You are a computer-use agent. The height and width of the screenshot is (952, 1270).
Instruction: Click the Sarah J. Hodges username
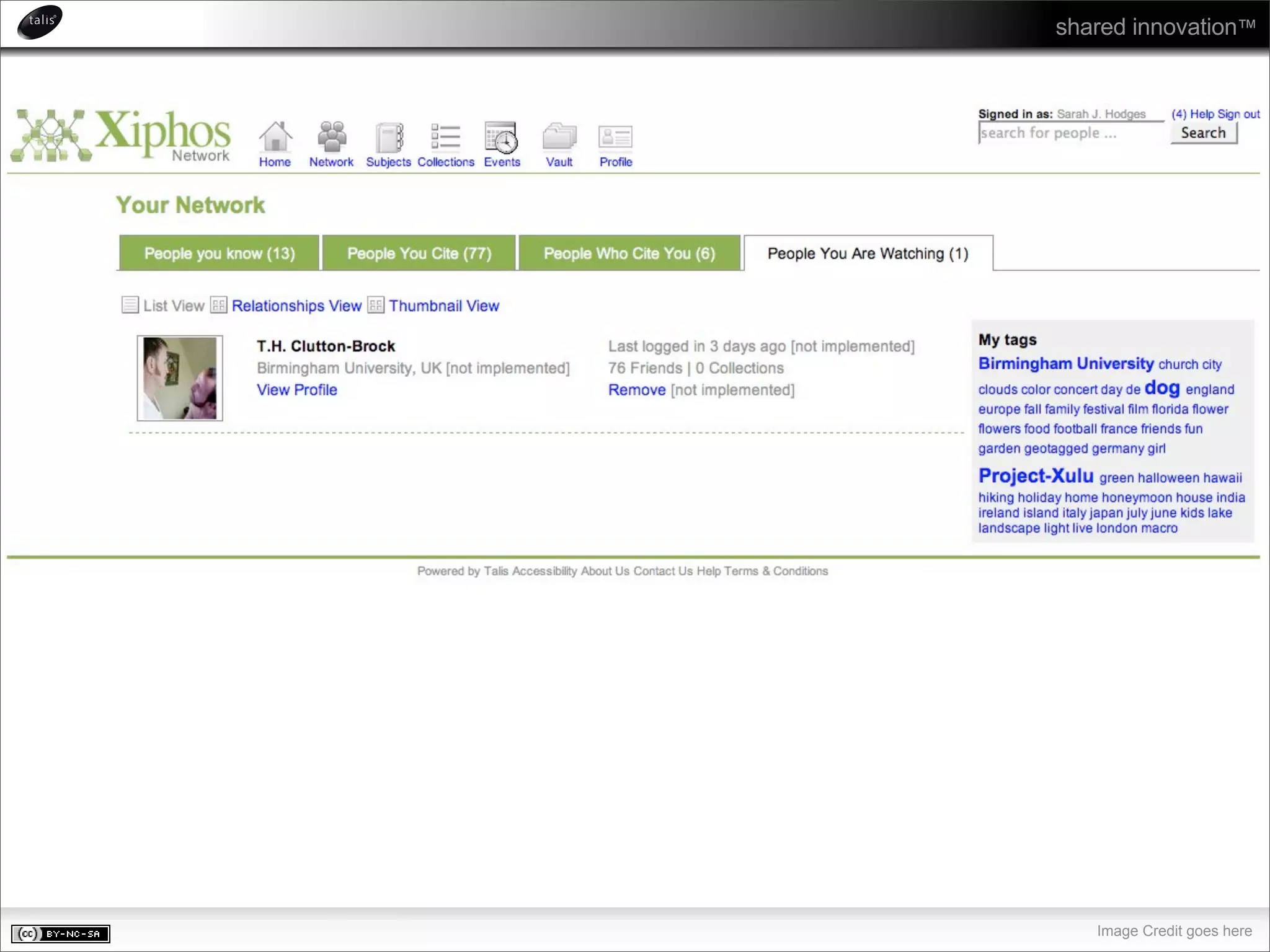[1101, 114]
